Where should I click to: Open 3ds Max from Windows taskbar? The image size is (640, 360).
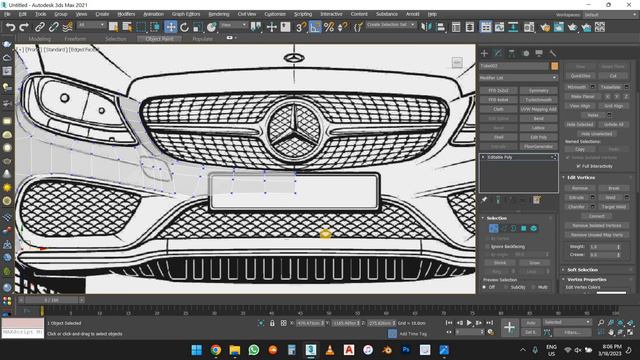click(x=311, y=350)
